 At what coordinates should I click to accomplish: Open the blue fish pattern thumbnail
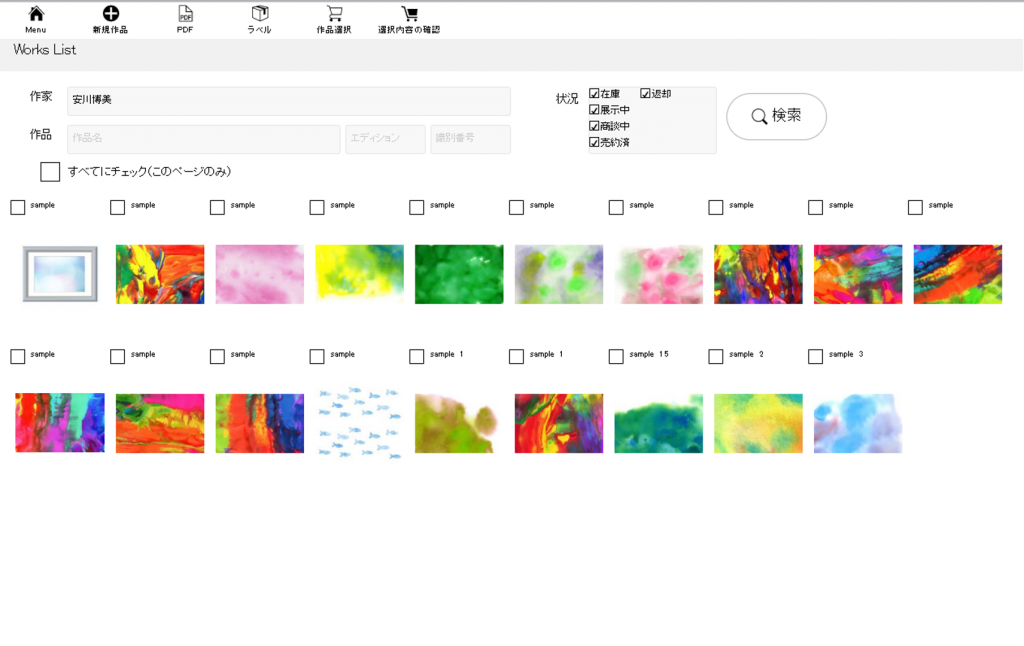pyautogui.click(x=359, y=423)
